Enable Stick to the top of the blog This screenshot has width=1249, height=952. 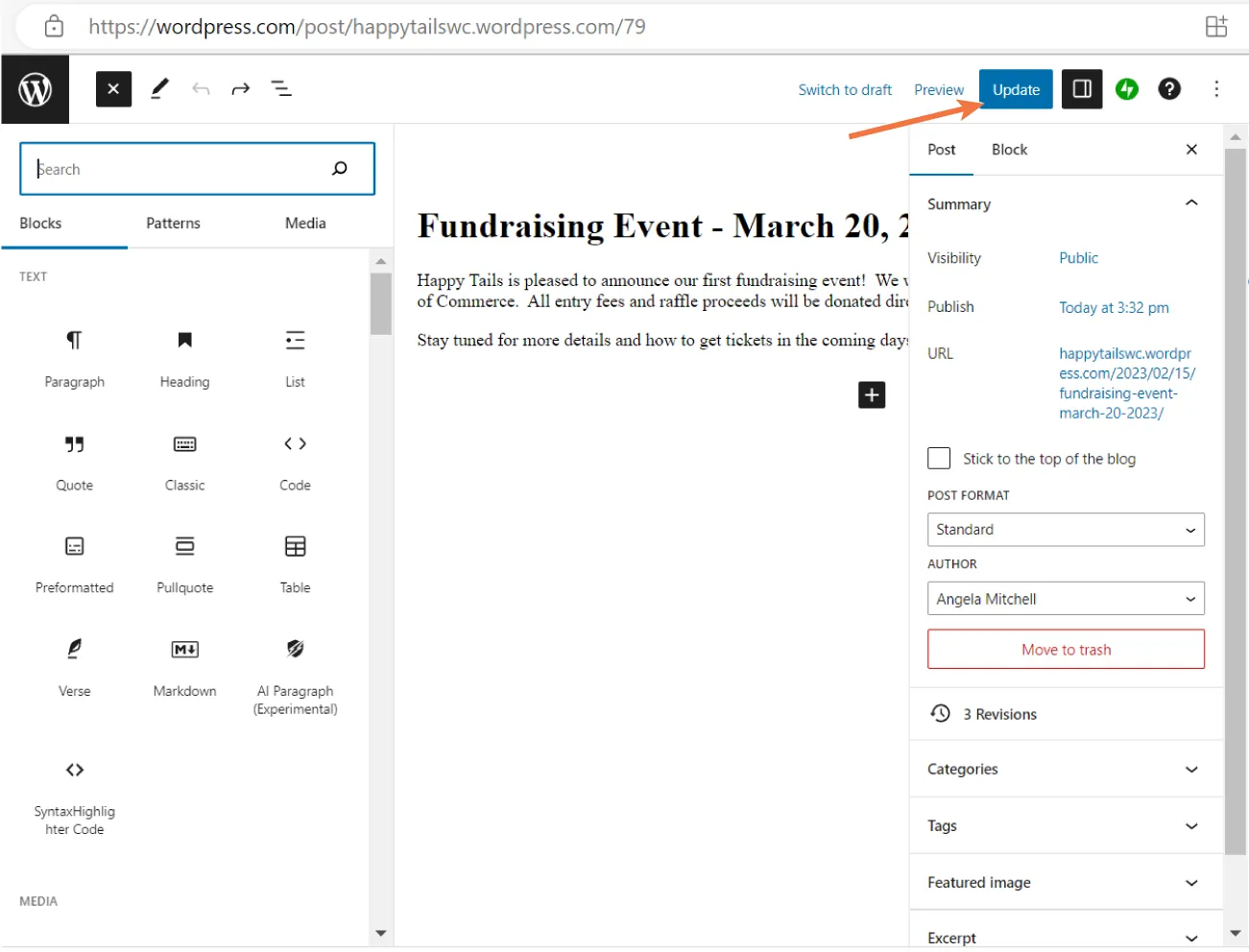coord(938,458)
